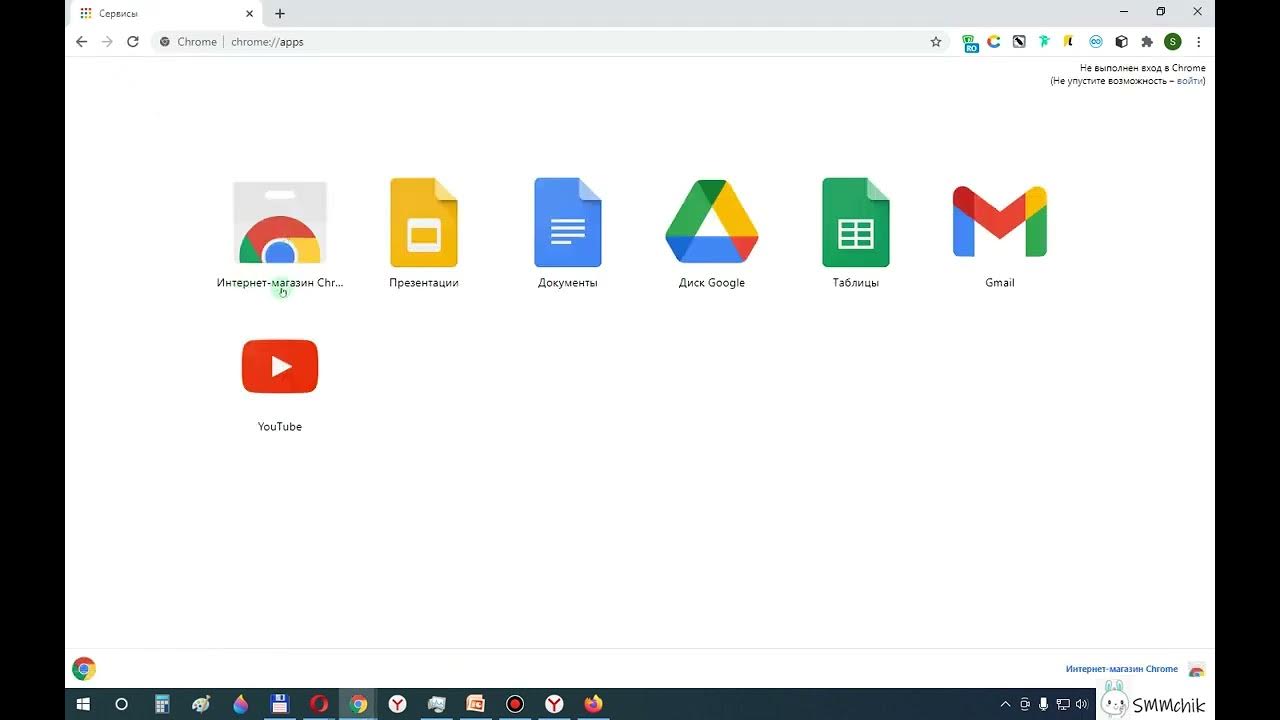Viewport: 1280px width, 720px height.
Task: Click the network tray icon
Action: [1063, 704]
